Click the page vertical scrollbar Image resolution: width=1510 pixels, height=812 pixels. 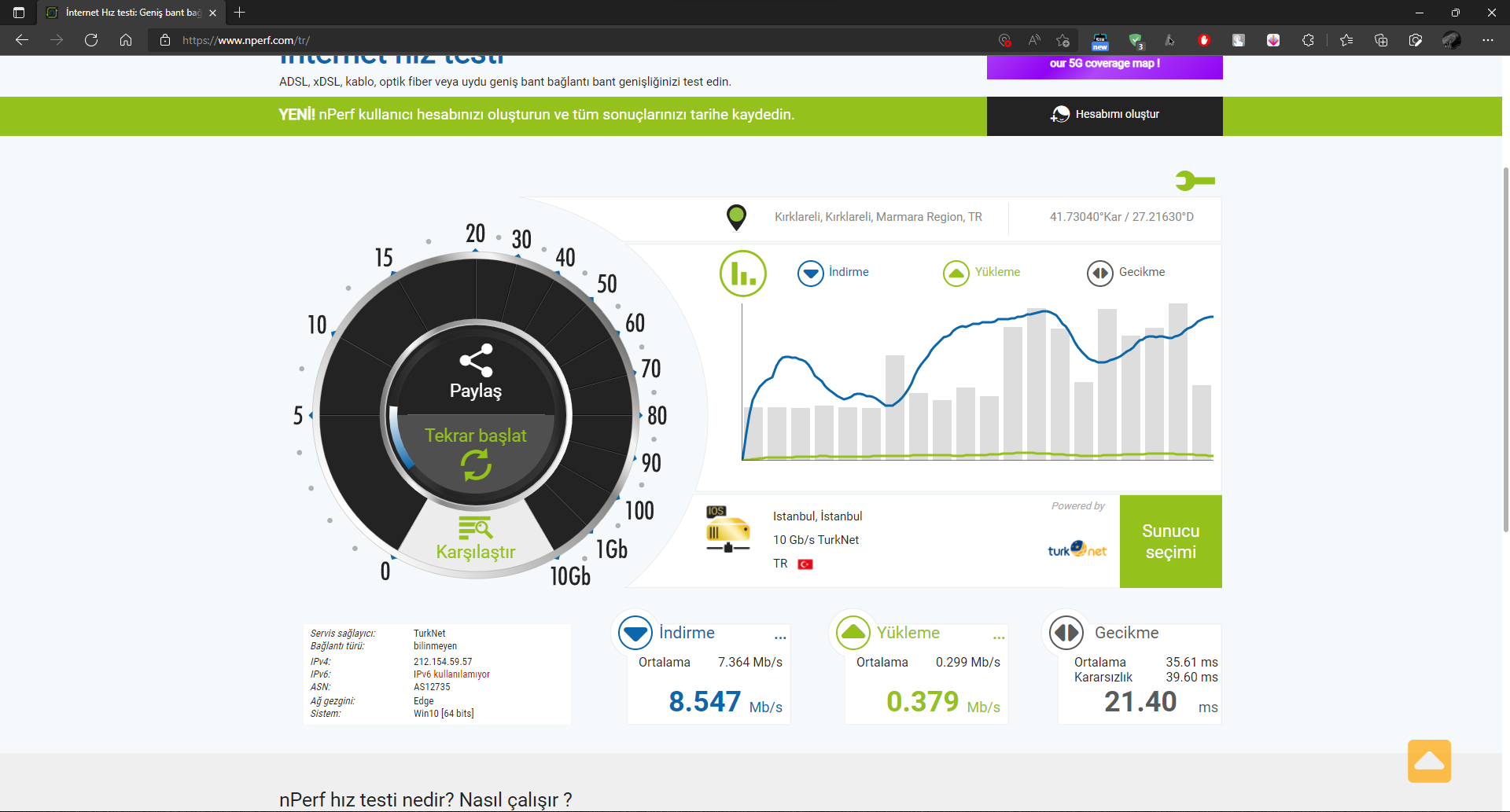tap(1505, 350)
